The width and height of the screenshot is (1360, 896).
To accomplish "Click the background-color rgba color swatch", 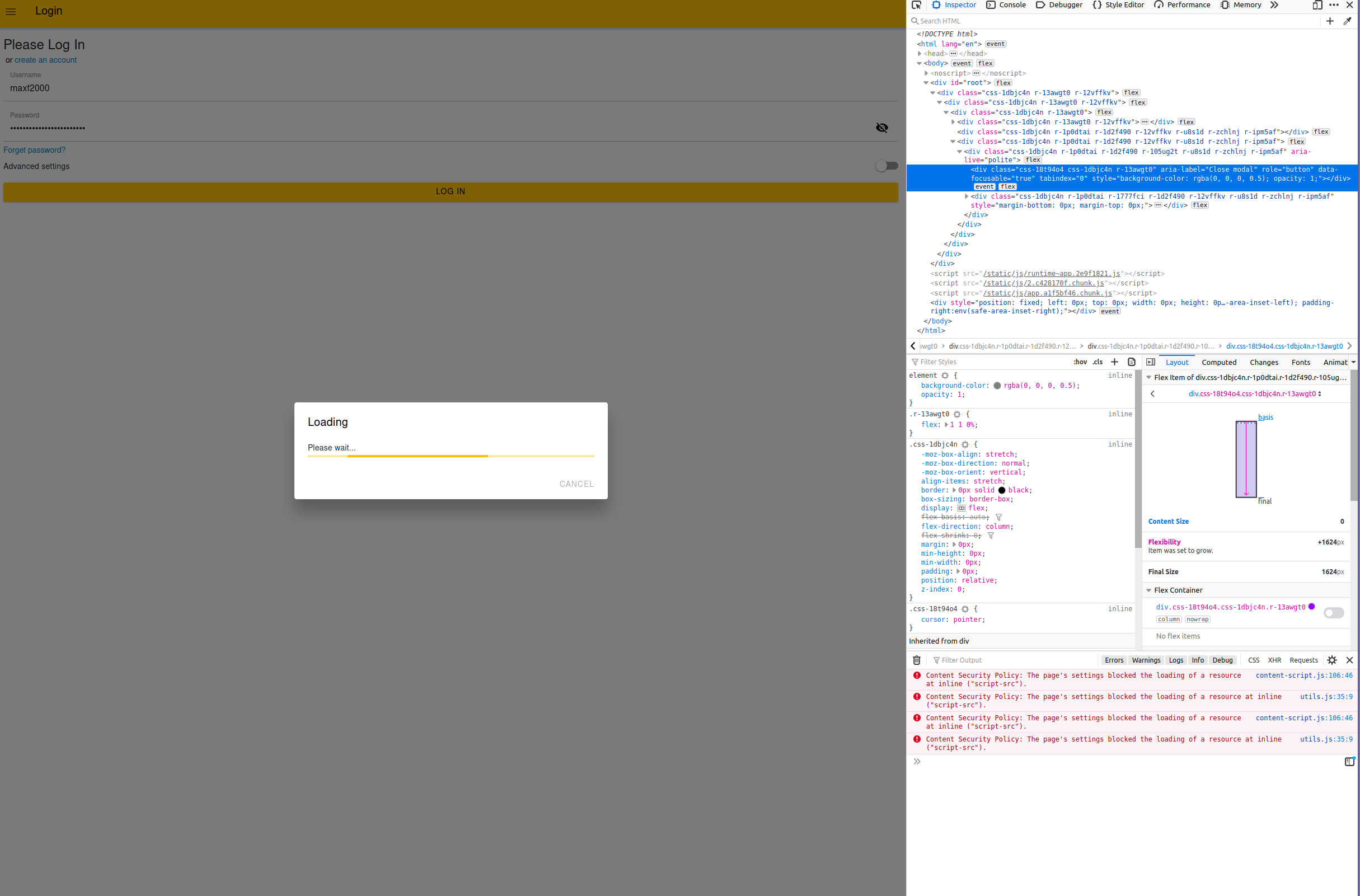I will pos(997,386).
